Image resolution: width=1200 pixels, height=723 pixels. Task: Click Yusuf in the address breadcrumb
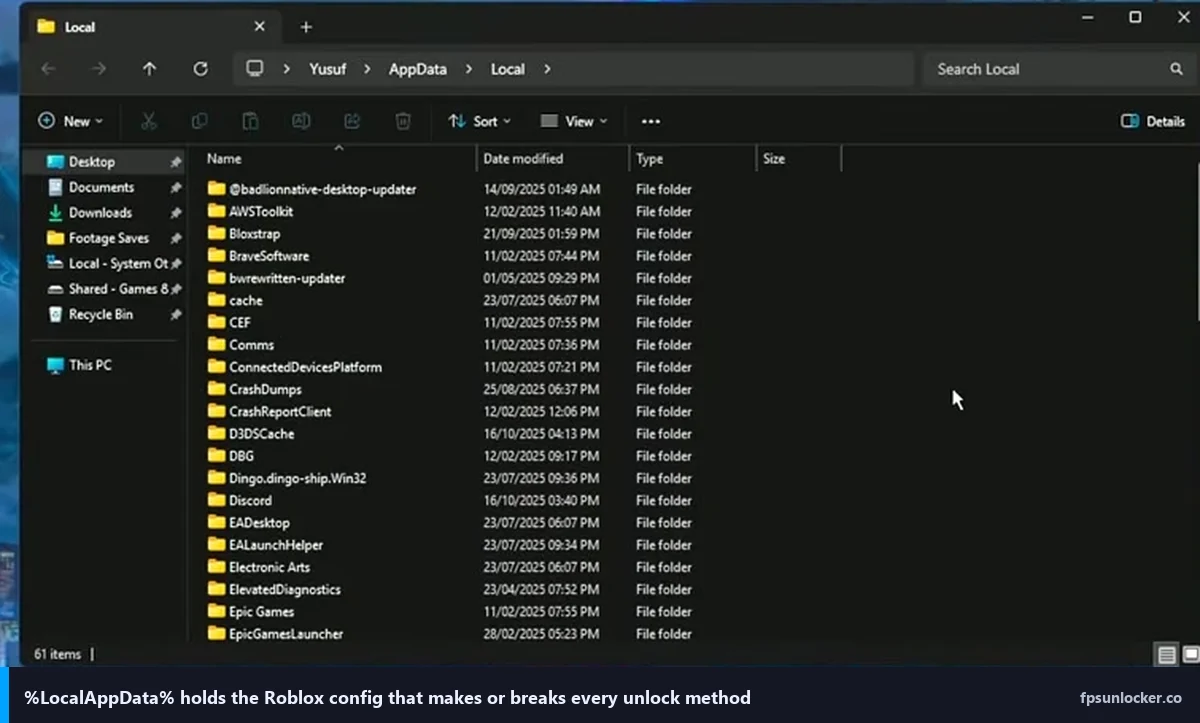pos(329,69)
